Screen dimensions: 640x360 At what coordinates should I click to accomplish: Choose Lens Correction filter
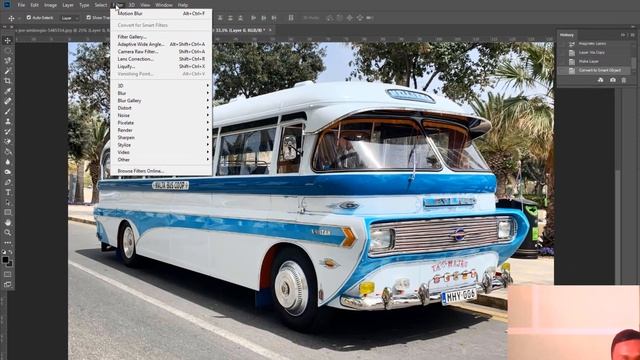pyautogui.click(x=162, y=59)
